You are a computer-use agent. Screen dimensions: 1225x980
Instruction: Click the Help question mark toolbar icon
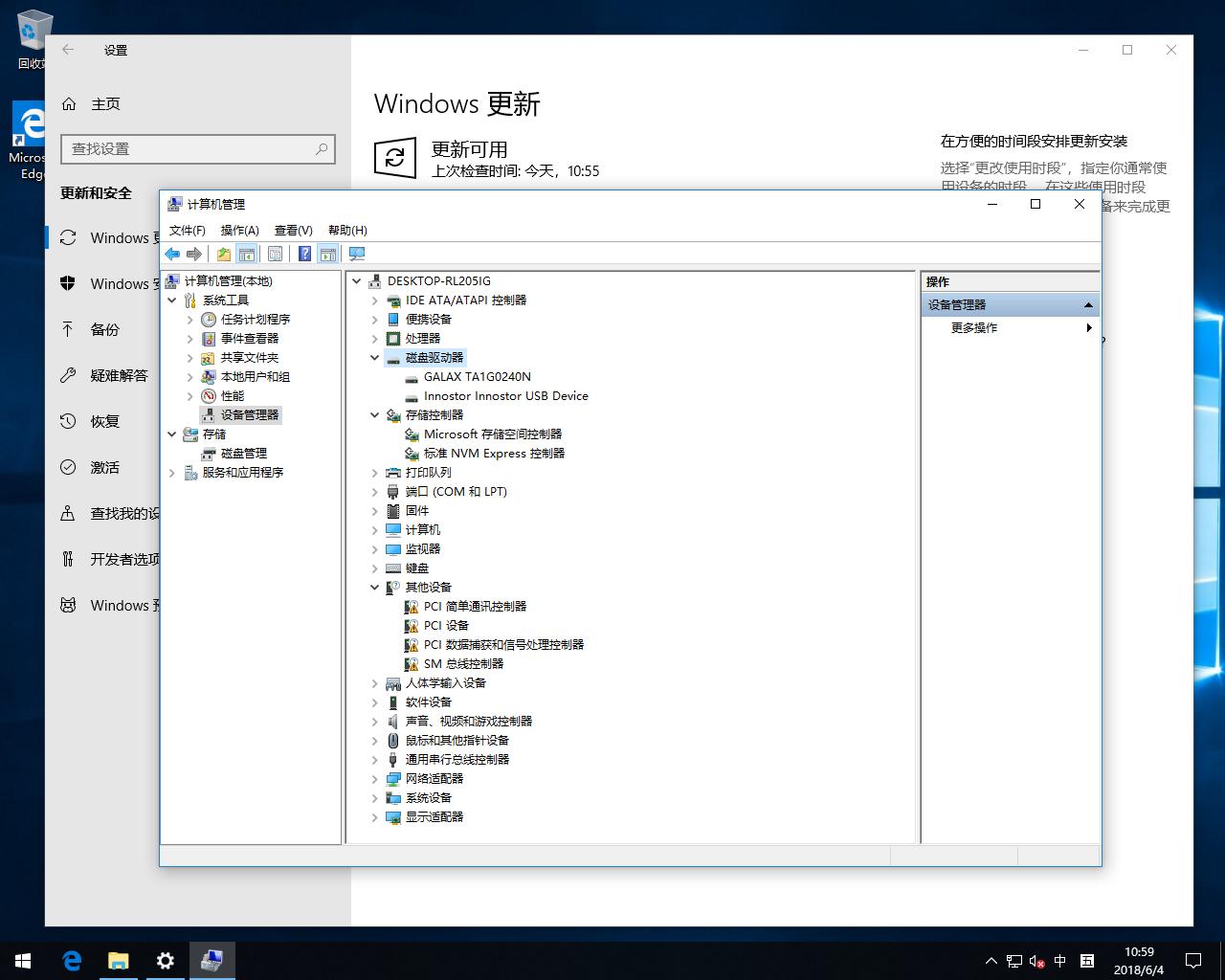304,254
